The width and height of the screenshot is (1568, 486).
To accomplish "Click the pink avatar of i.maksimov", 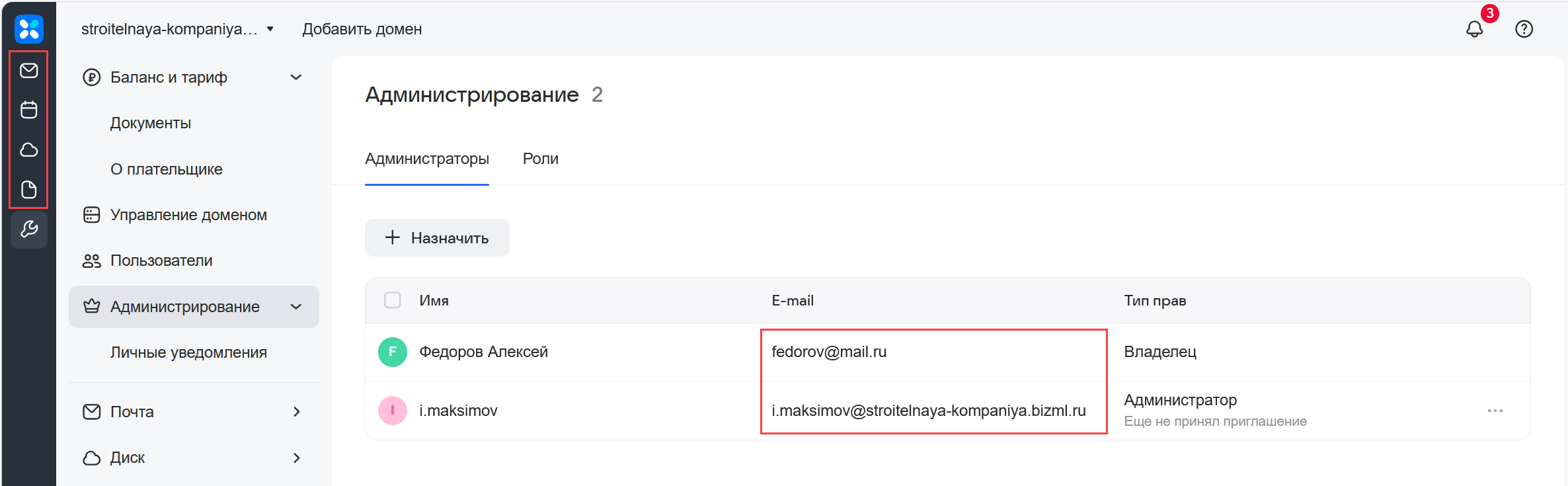I will (393, 411).
